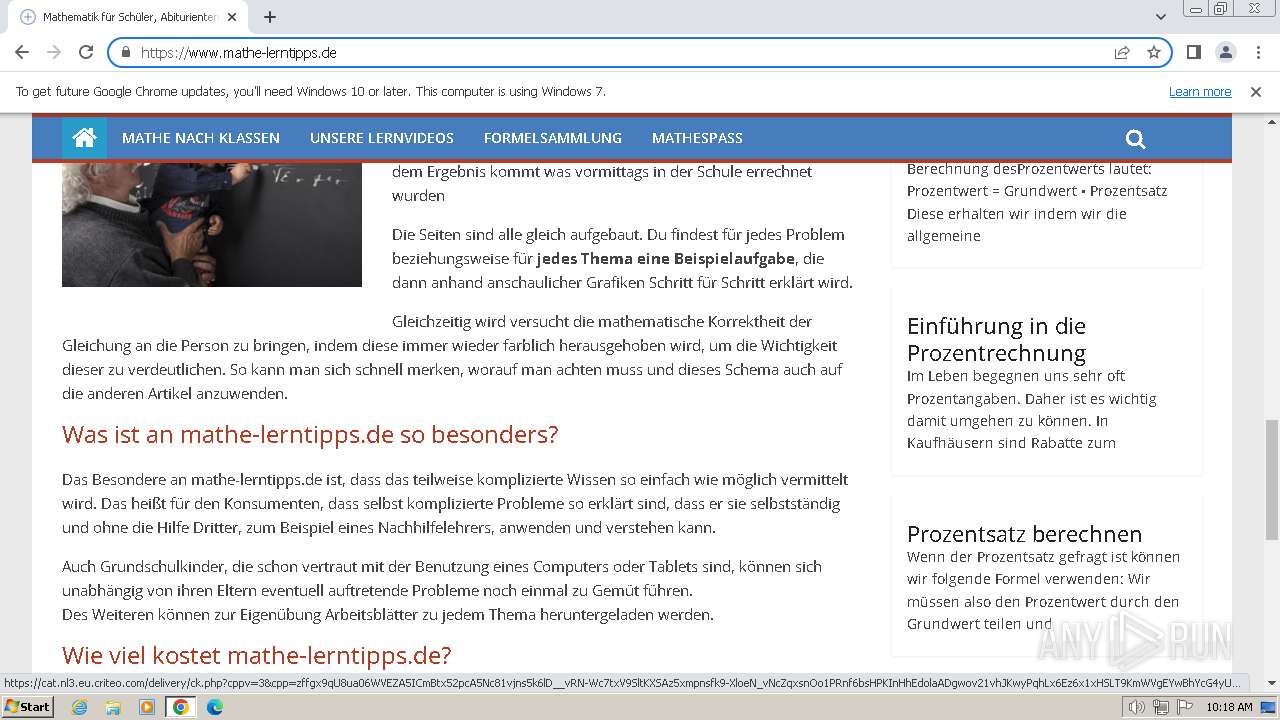This screenshot has height=720, width=1280.
Task: Close the Mathematik für Schüler tab
Action: [x=232, y=17]
